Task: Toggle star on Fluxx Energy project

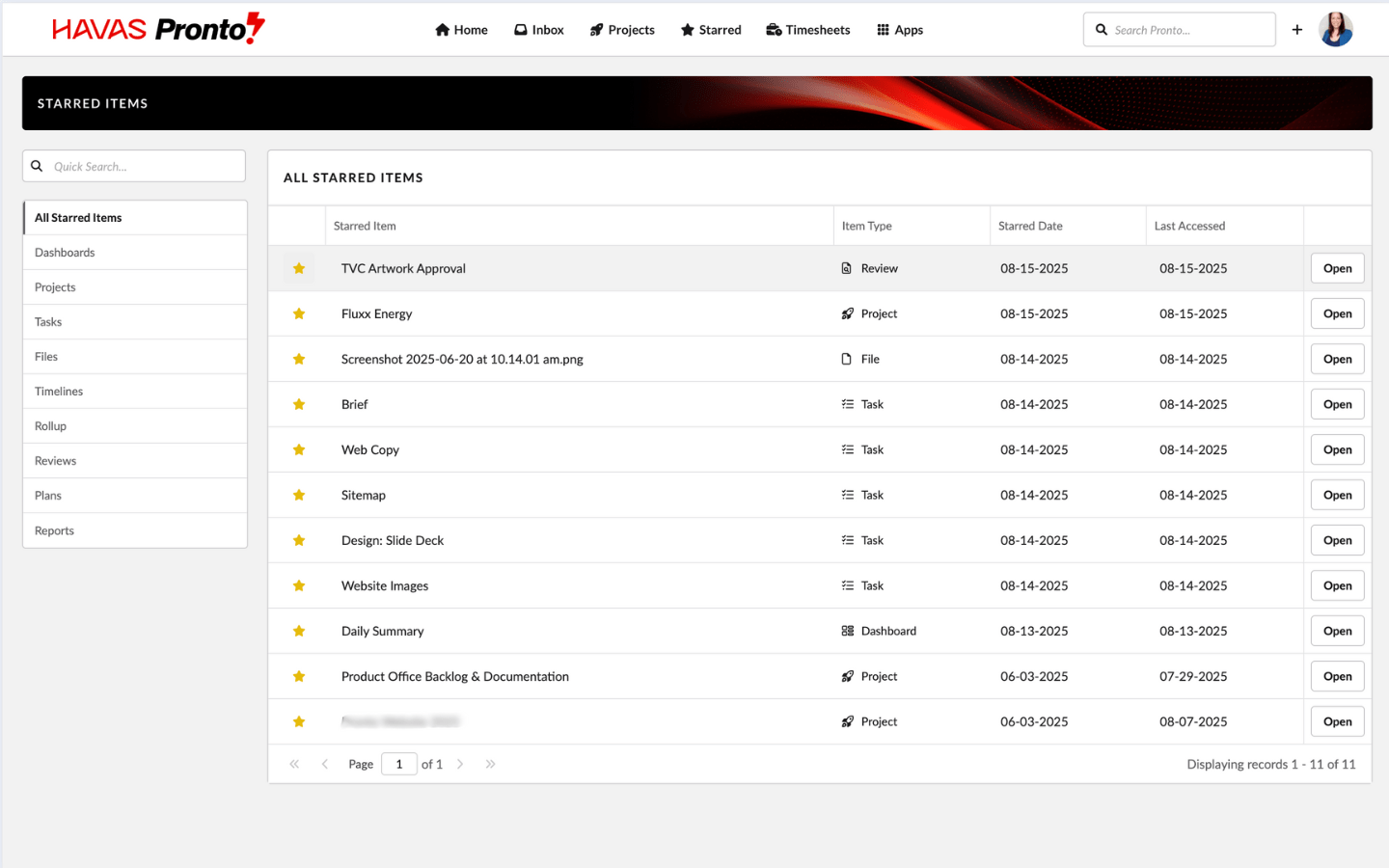Action: click(299, 314)
